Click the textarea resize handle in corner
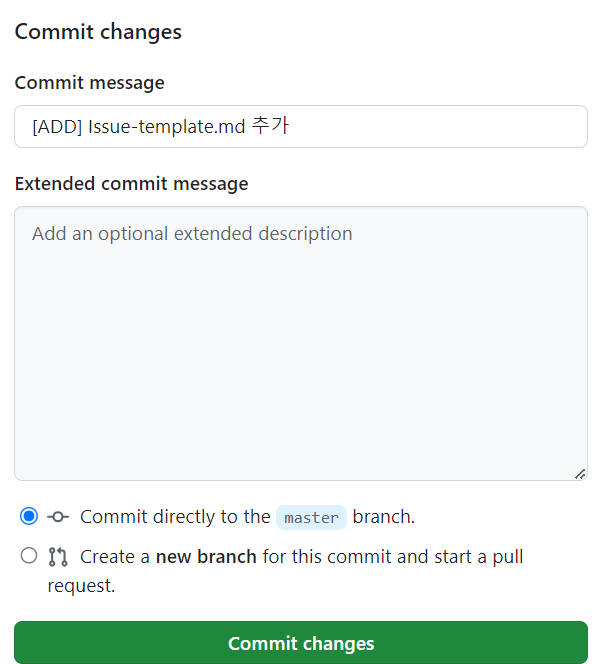Image resolution: width=605 pixels, height=664 pixels. pyautogui.click(x=580, y=473)
